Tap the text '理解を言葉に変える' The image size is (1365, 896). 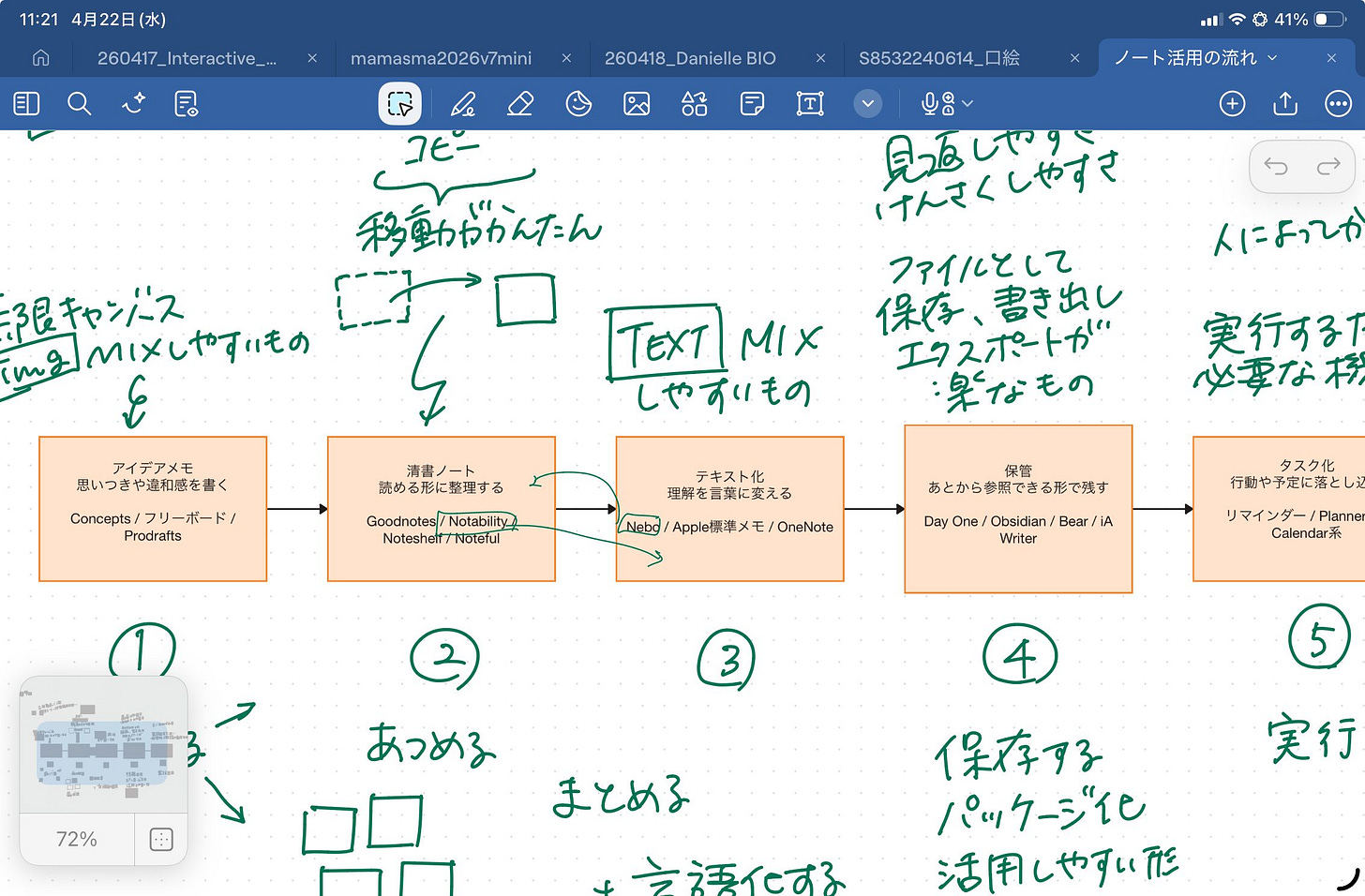point(729,493)
